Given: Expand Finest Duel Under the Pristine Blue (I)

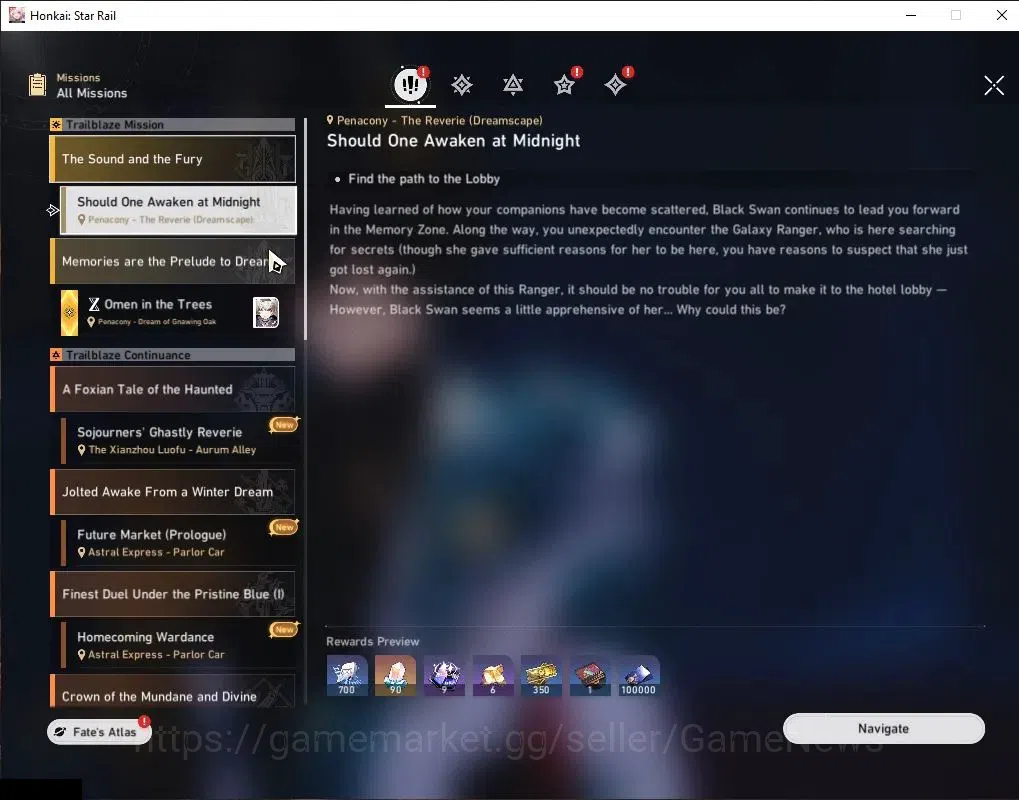Looking at the screenshot, I should [x=173, y=594].
